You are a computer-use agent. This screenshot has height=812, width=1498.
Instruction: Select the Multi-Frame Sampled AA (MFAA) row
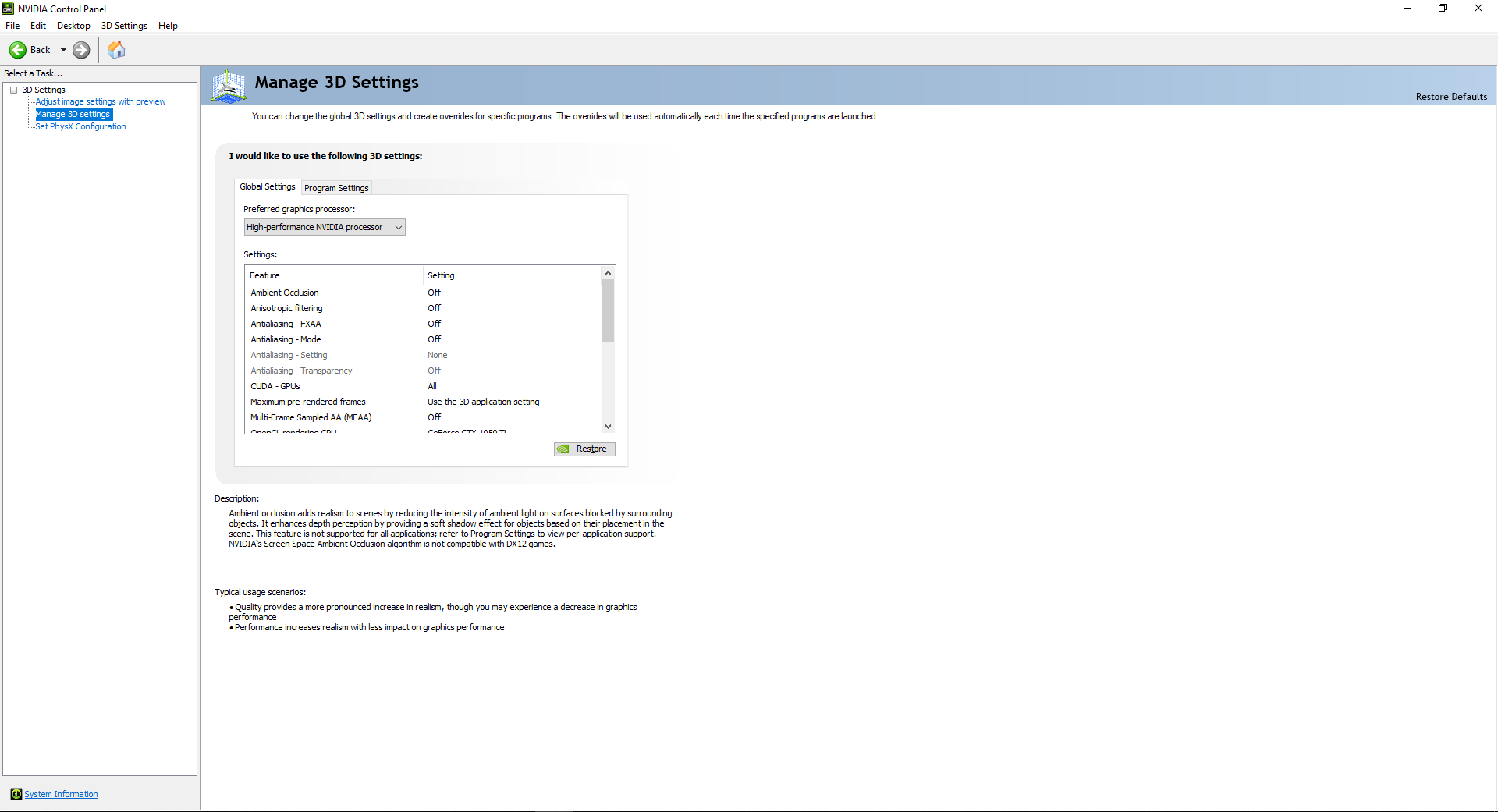(424, 417)
